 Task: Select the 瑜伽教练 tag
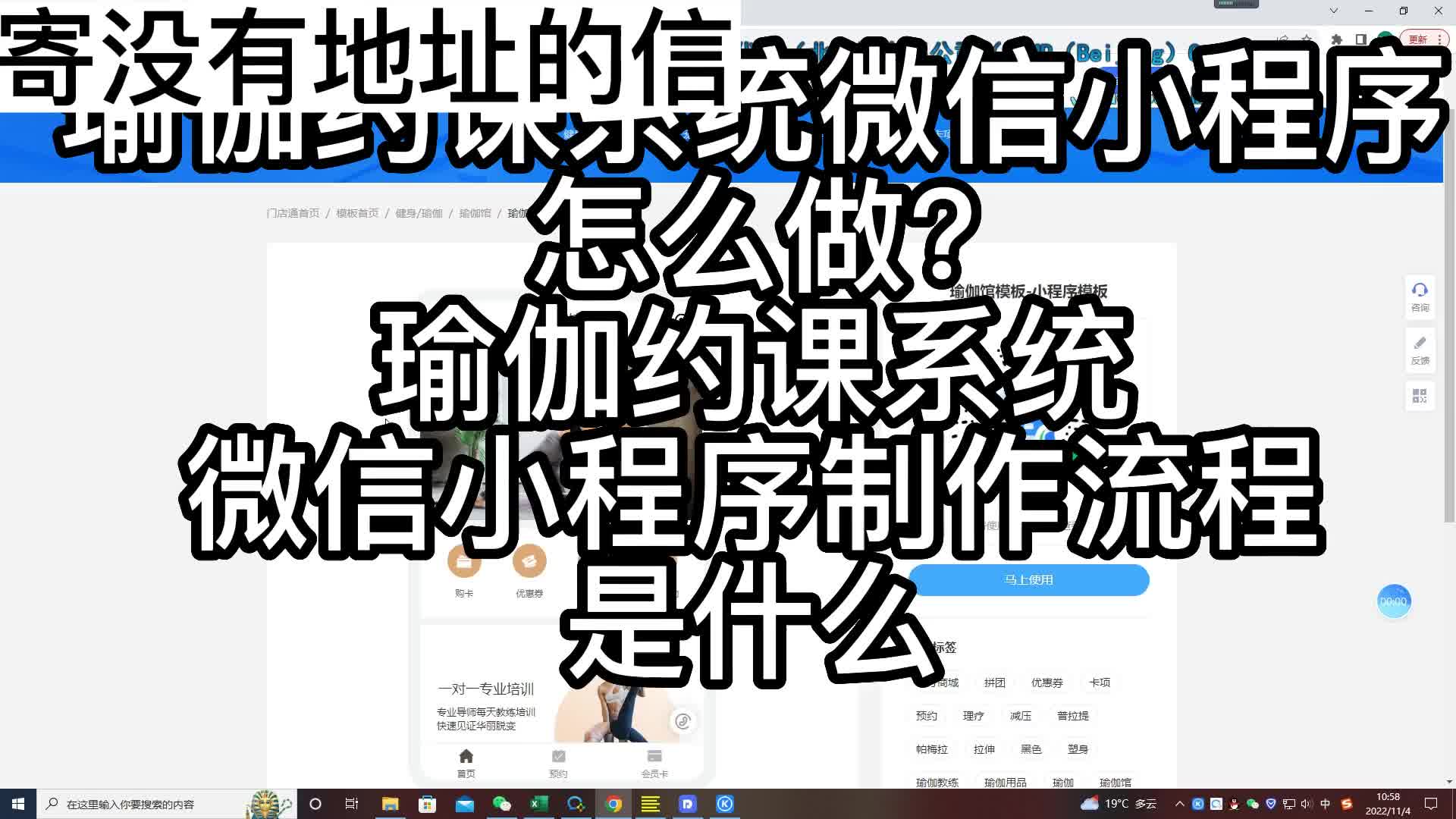click(x=937, y=782)
